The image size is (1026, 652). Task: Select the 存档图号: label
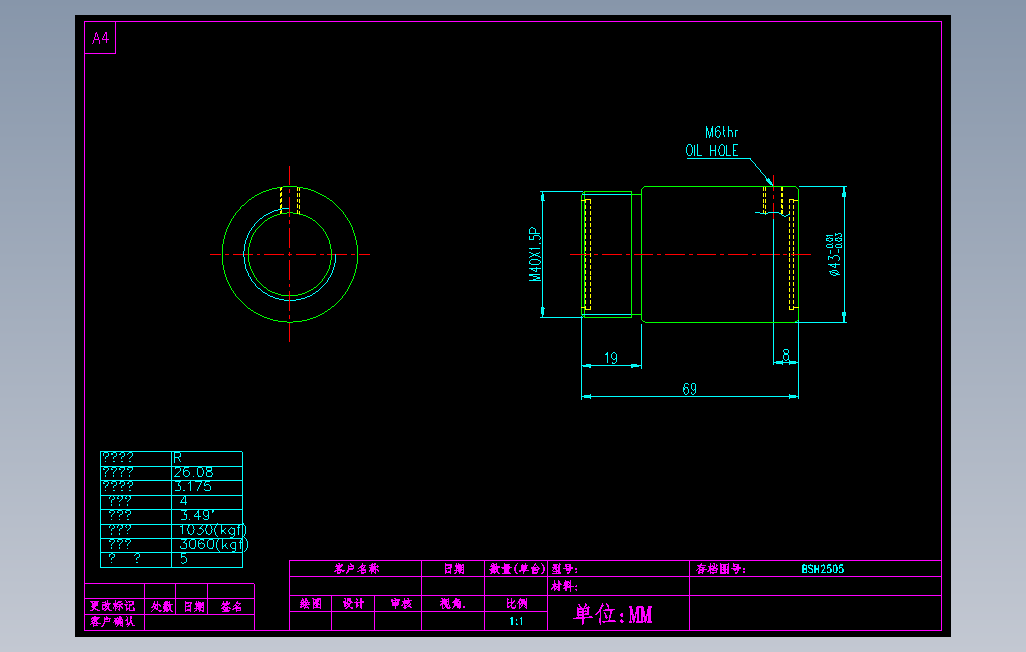pyautogui.click(x=720, y=569)
